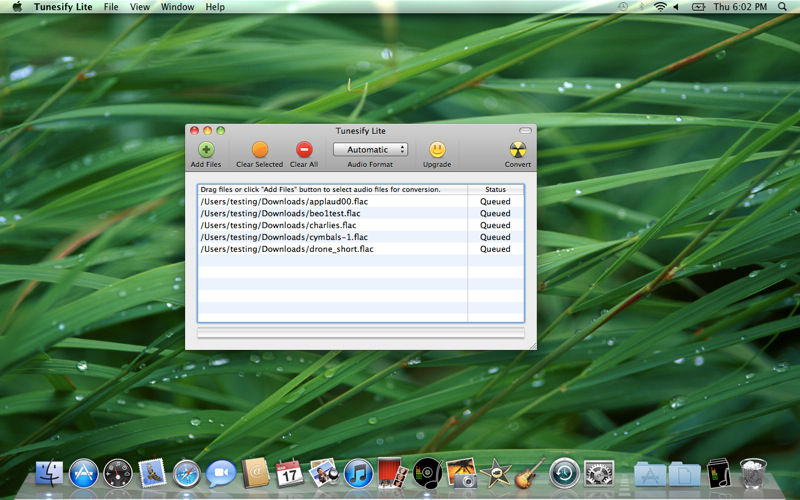Open Finder from the dock
800x500 pixels.
49,473
